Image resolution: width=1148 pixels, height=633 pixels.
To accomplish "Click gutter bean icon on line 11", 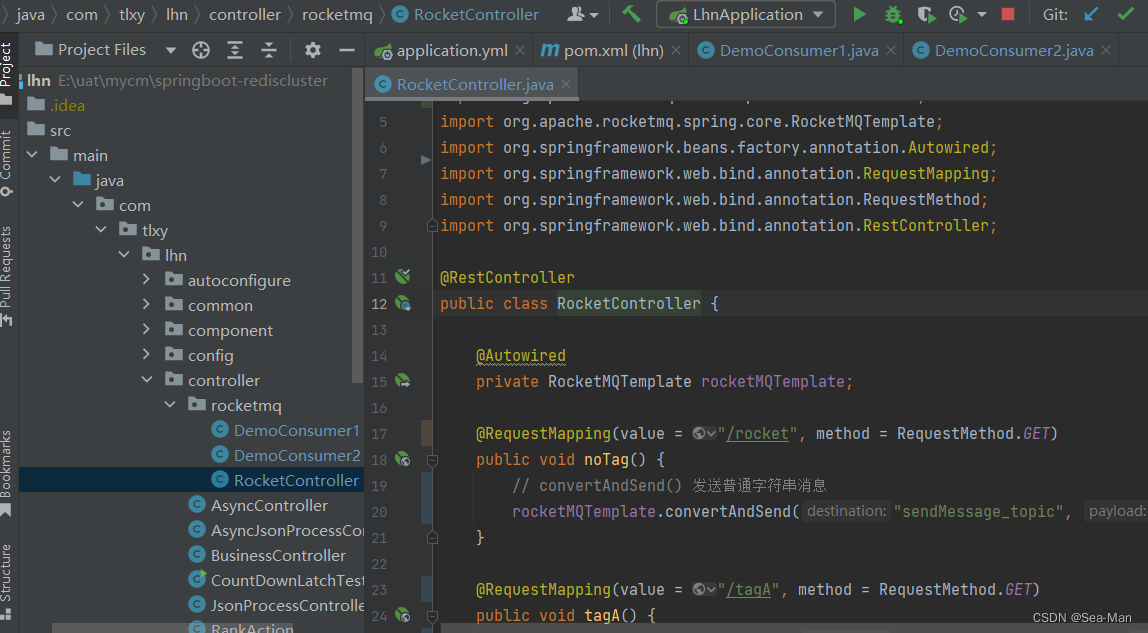I will [403, 277].
